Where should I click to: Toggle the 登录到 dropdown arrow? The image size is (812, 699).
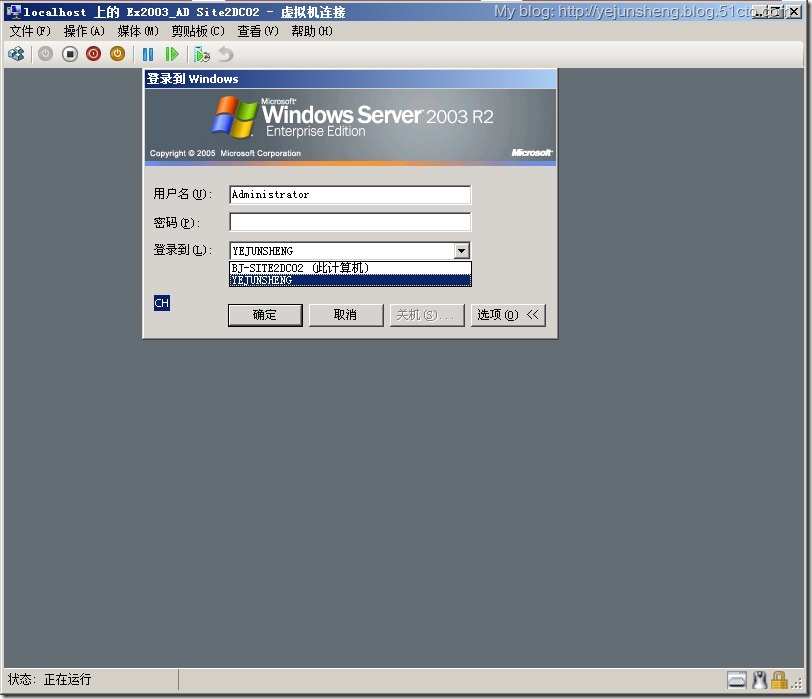(461, 251)
